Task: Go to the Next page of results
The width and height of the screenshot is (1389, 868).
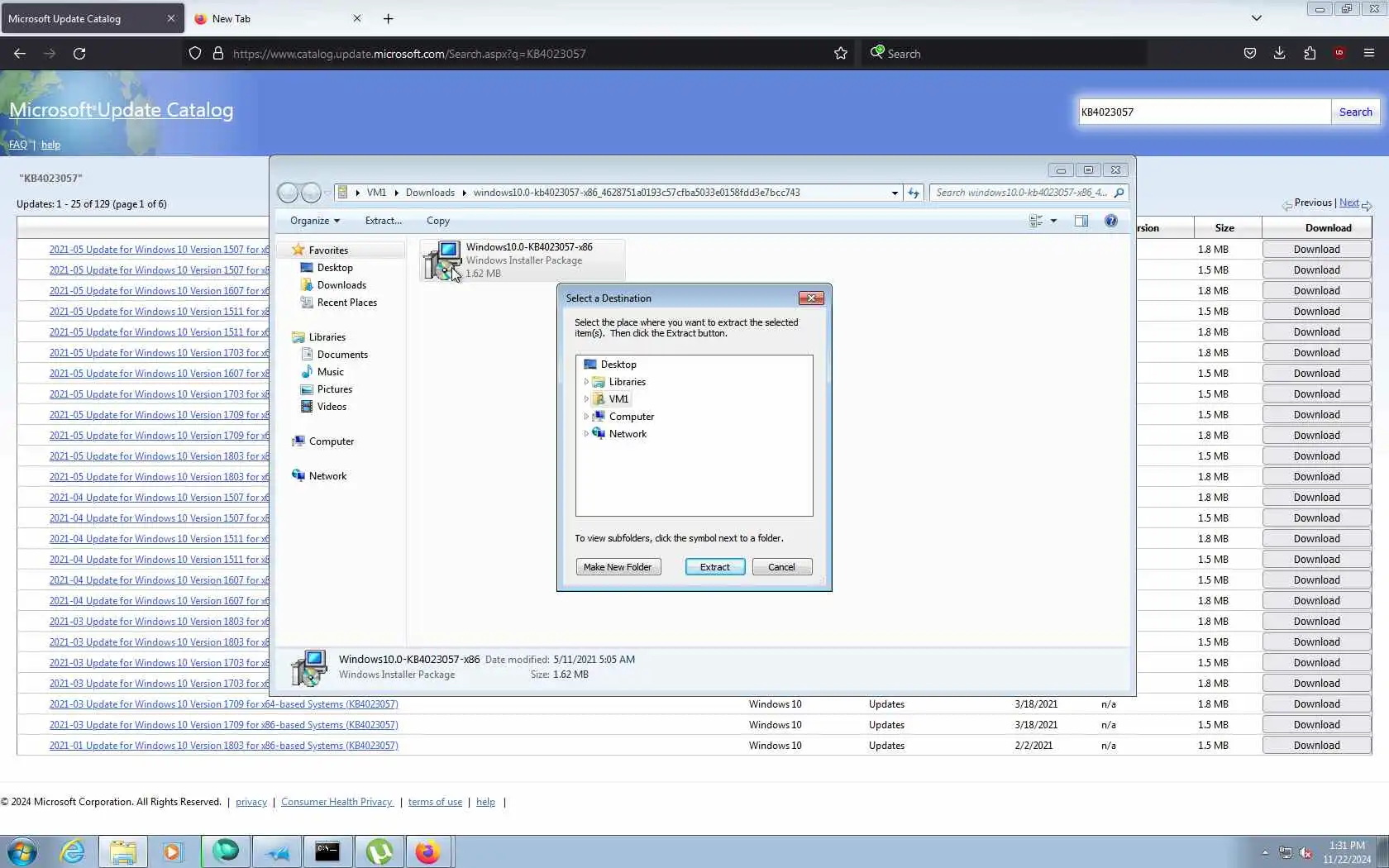Action: 1348,203
